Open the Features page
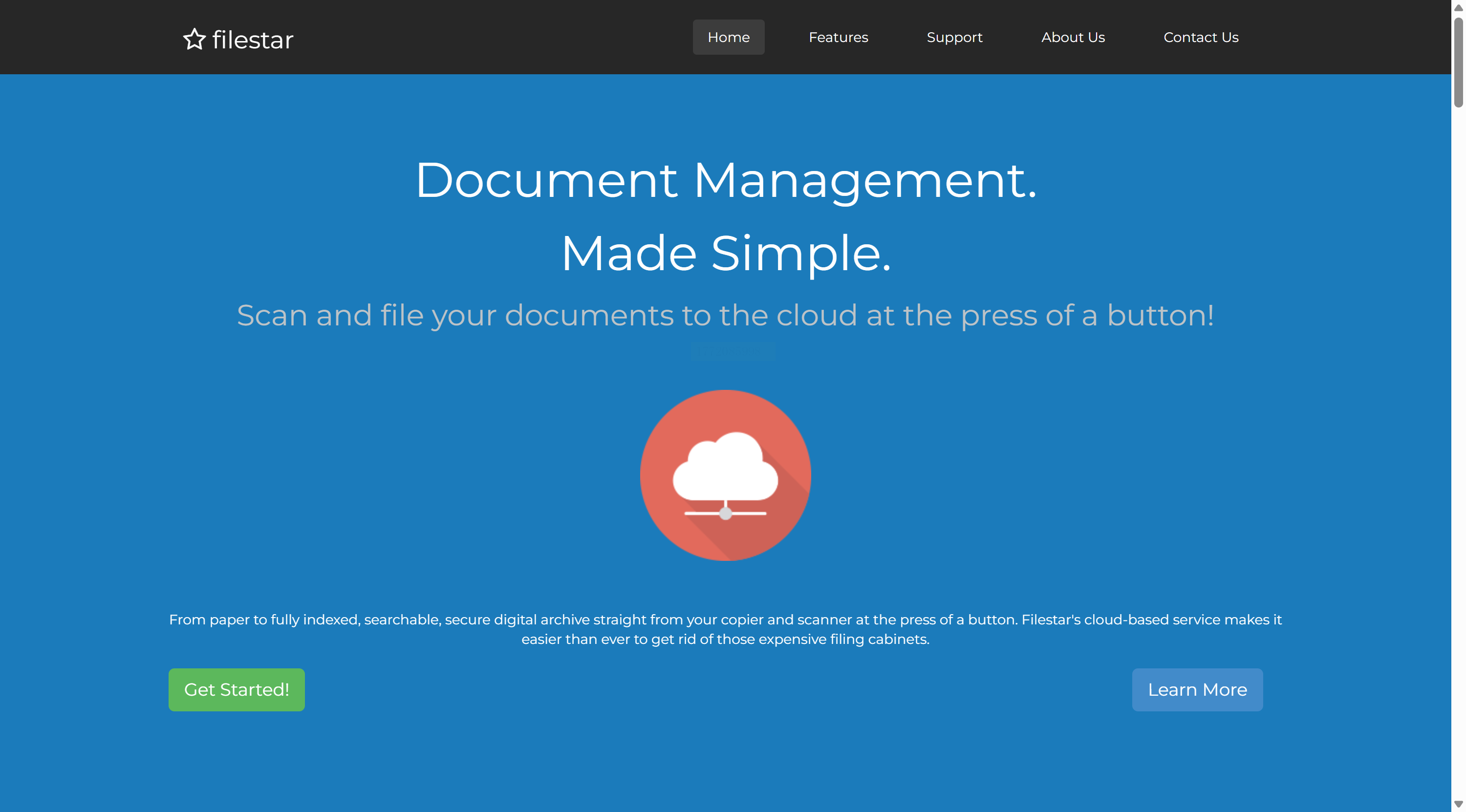The height and width of the screenshot is (812, 1466). [838, 37]
